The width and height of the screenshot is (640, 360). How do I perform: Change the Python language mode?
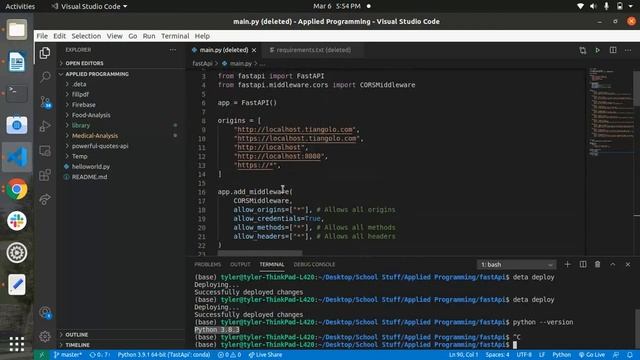(562, 355)
